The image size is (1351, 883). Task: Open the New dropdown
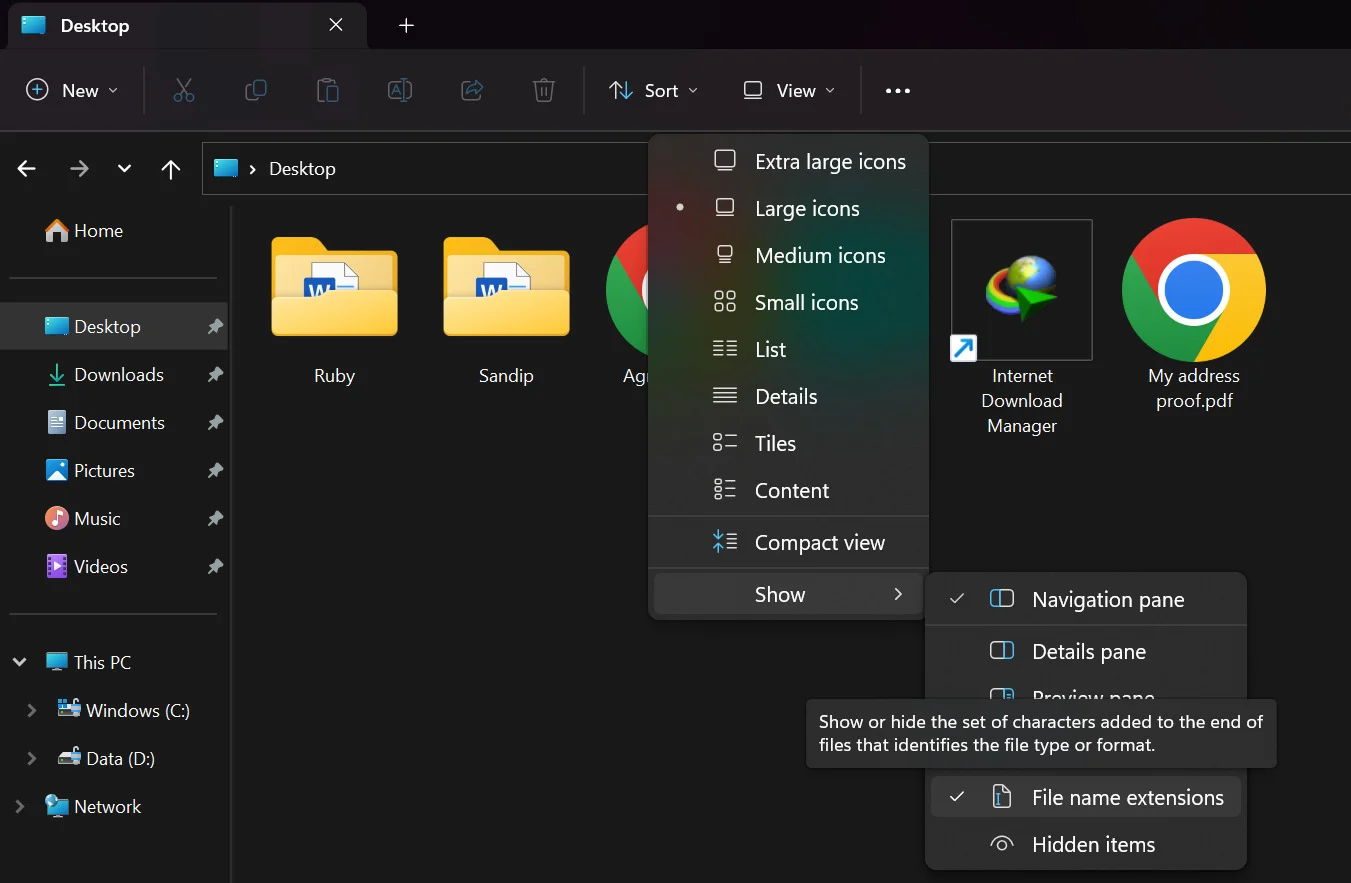[72, 90]
